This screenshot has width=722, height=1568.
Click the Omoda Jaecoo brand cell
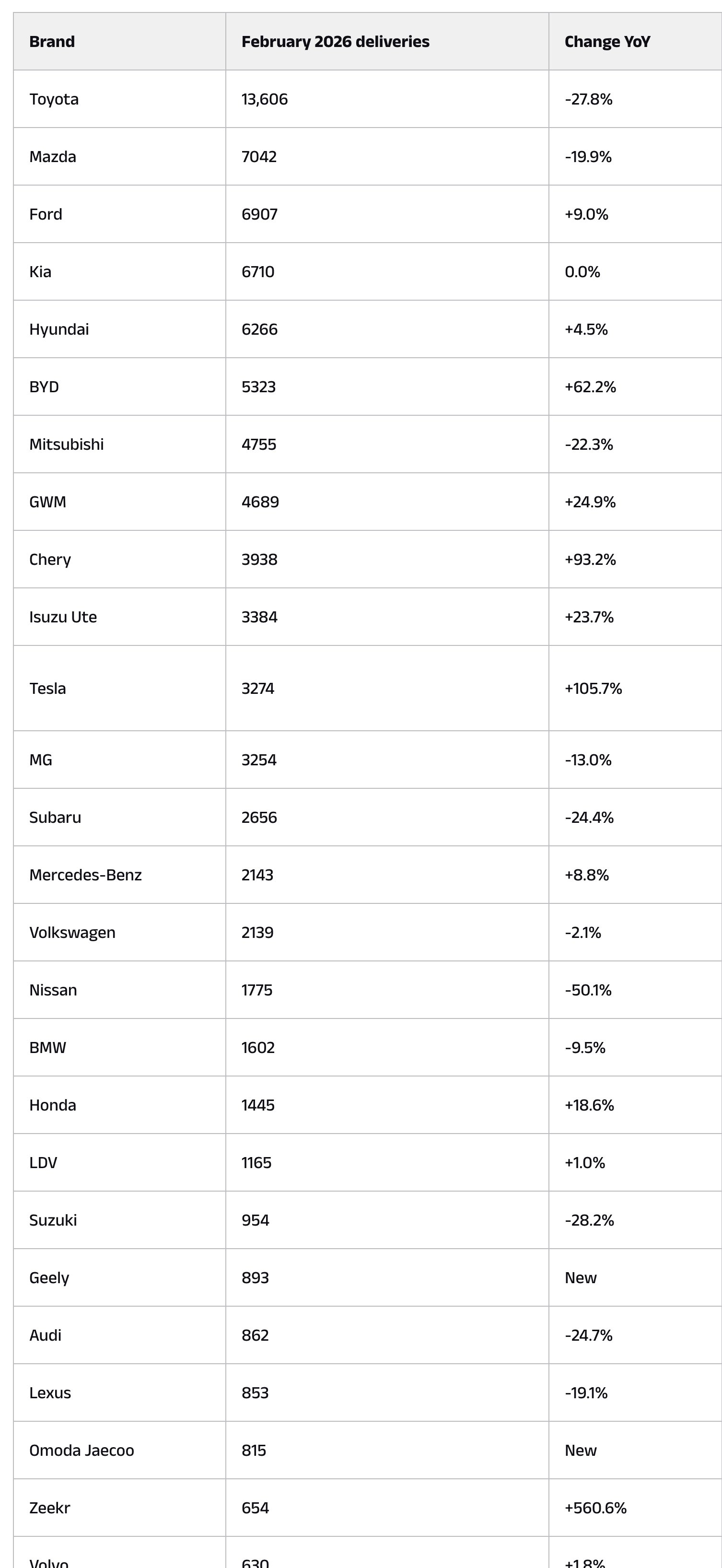(x=82, y=1451)
